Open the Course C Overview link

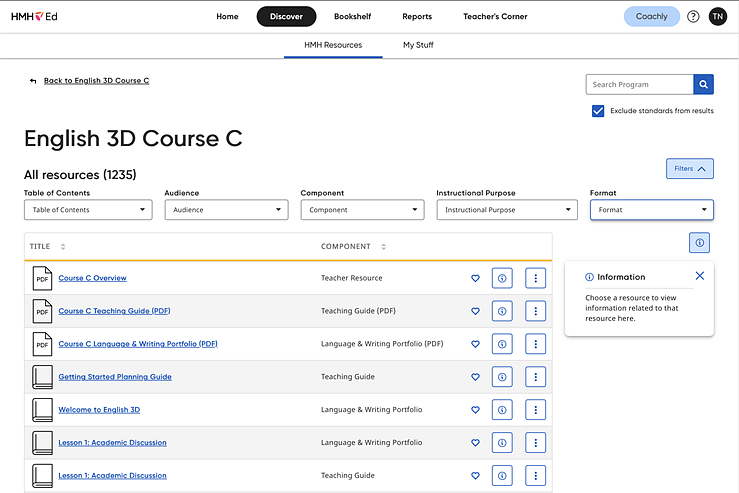(x=92, y=278)
